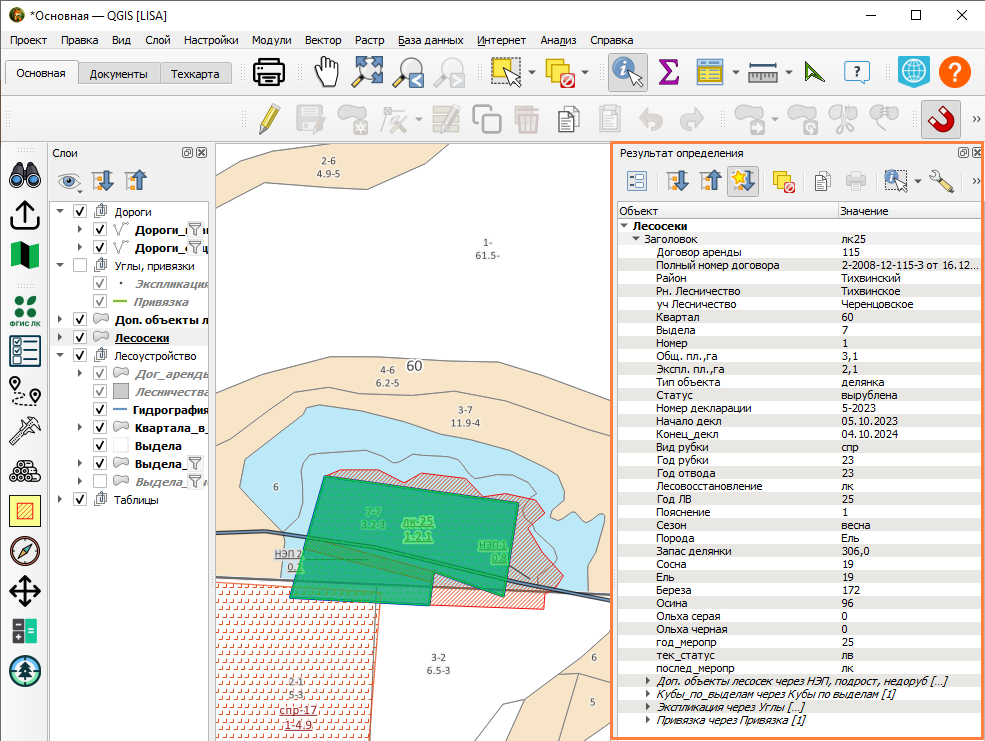
Task: Switch to the Техкарта tab
Action: click(x=195, y=73)
